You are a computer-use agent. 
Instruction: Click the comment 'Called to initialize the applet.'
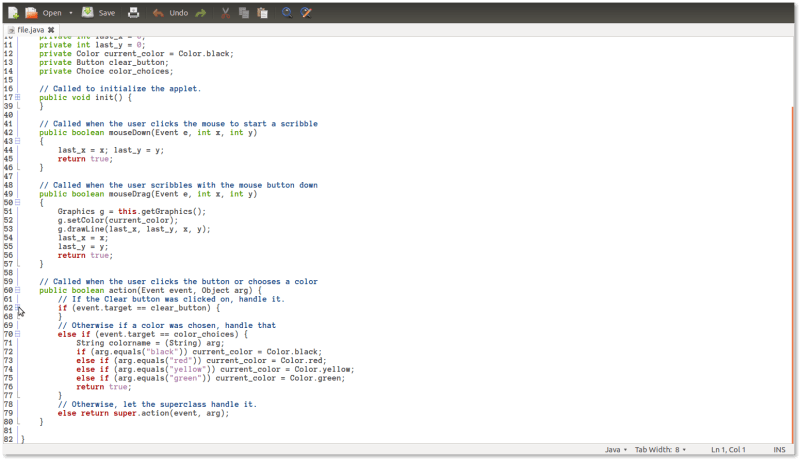[120, 89]
